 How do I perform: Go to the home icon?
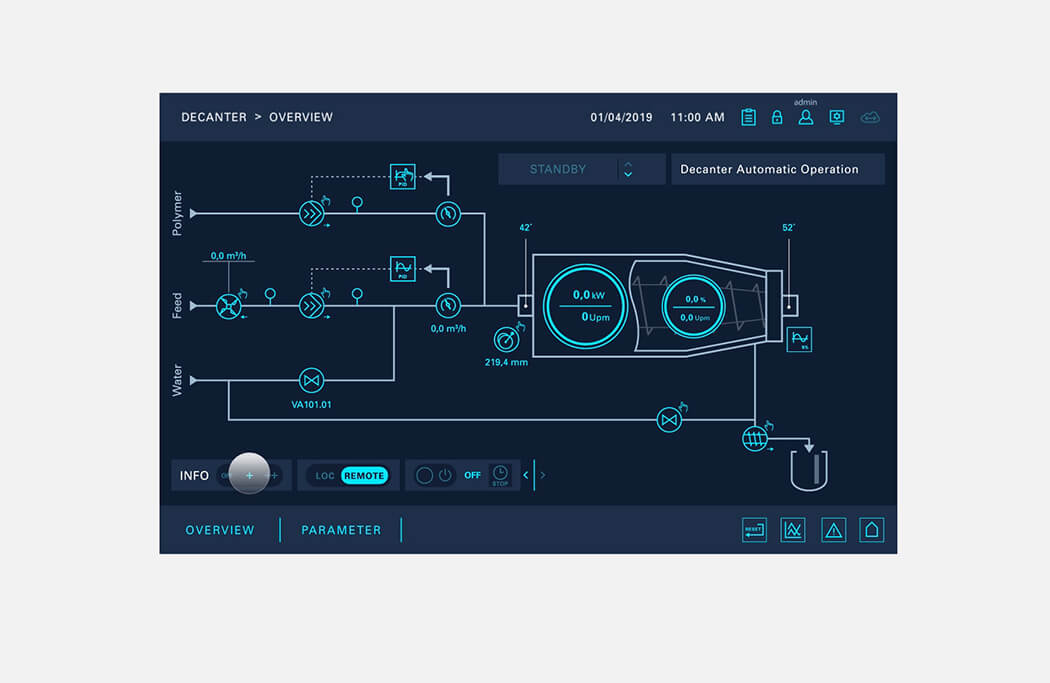pyautogui.click(x=872, y=530)
